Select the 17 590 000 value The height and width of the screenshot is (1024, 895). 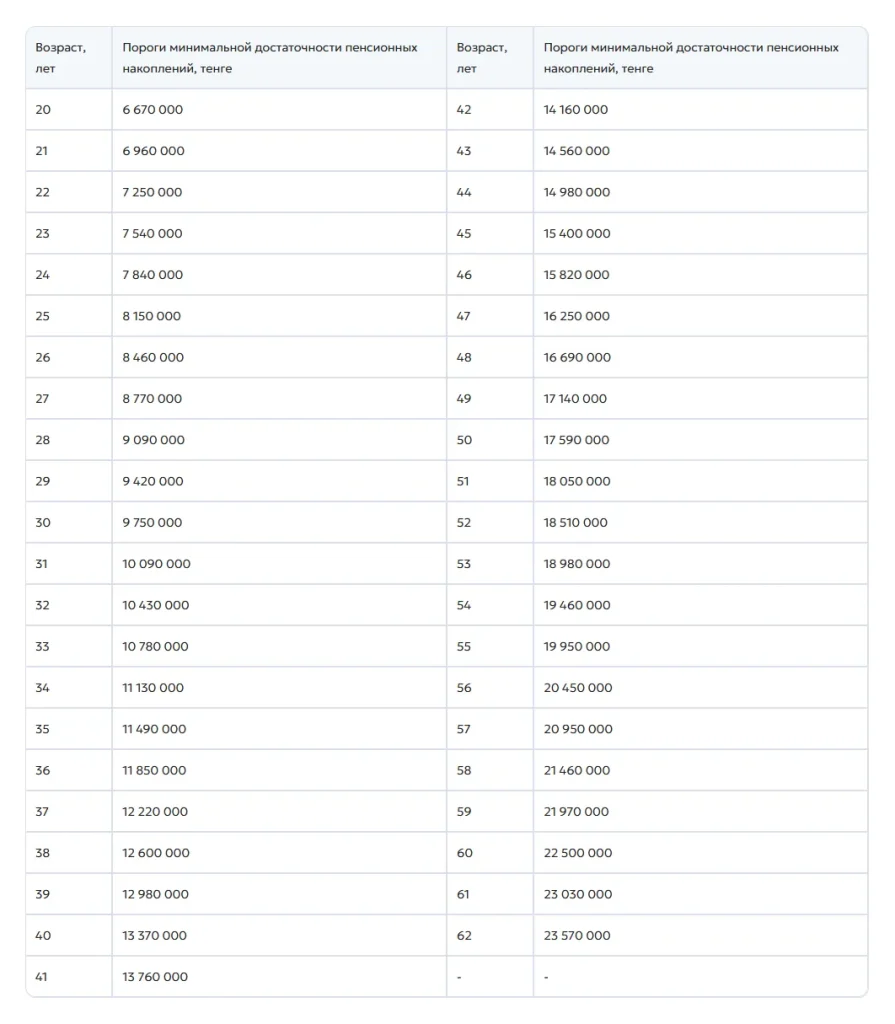pyautogui.click(x=700, y=440)
